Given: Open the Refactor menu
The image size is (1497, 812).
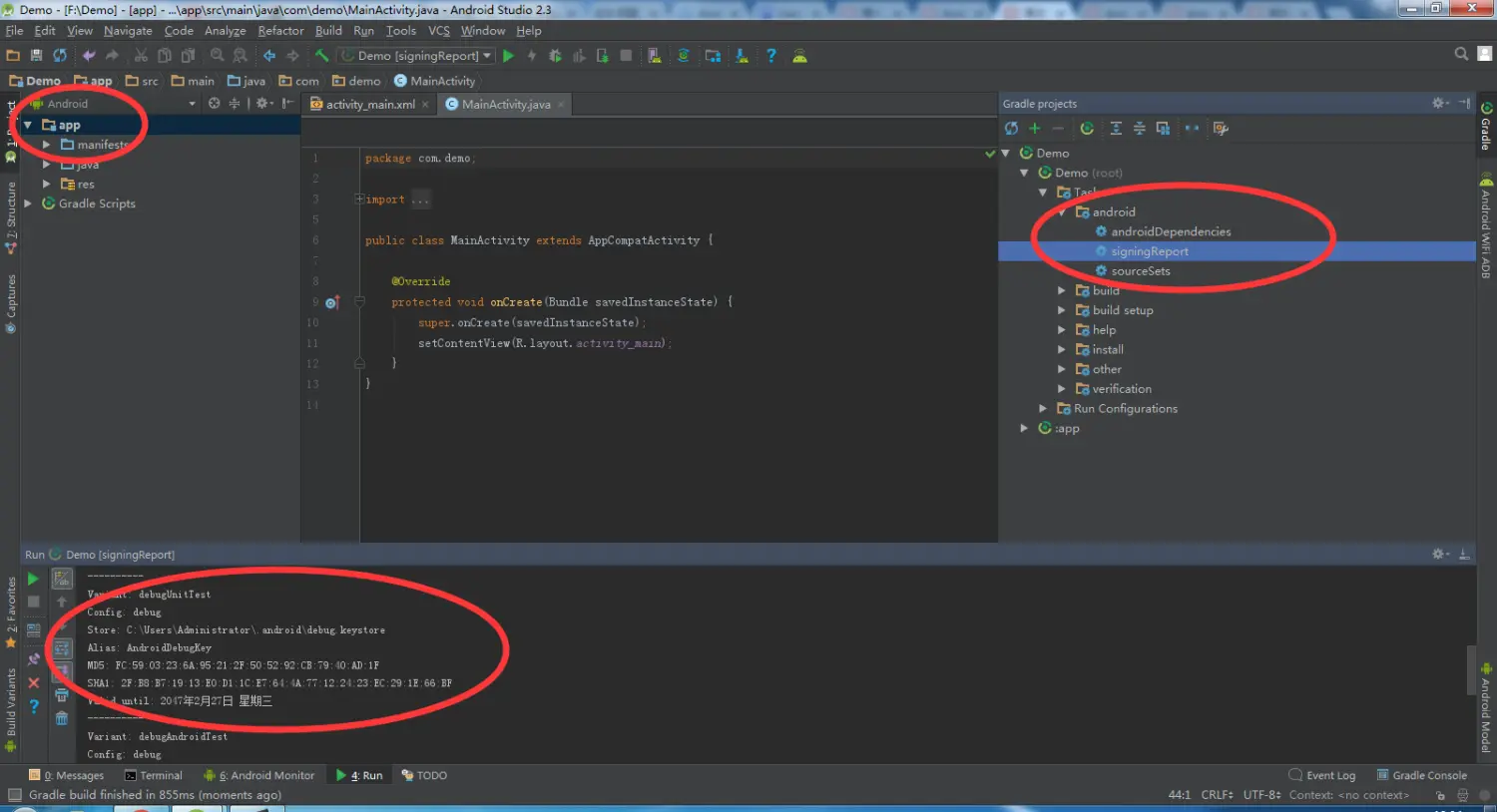Looking at the screenshot, I should coord(280,31).
